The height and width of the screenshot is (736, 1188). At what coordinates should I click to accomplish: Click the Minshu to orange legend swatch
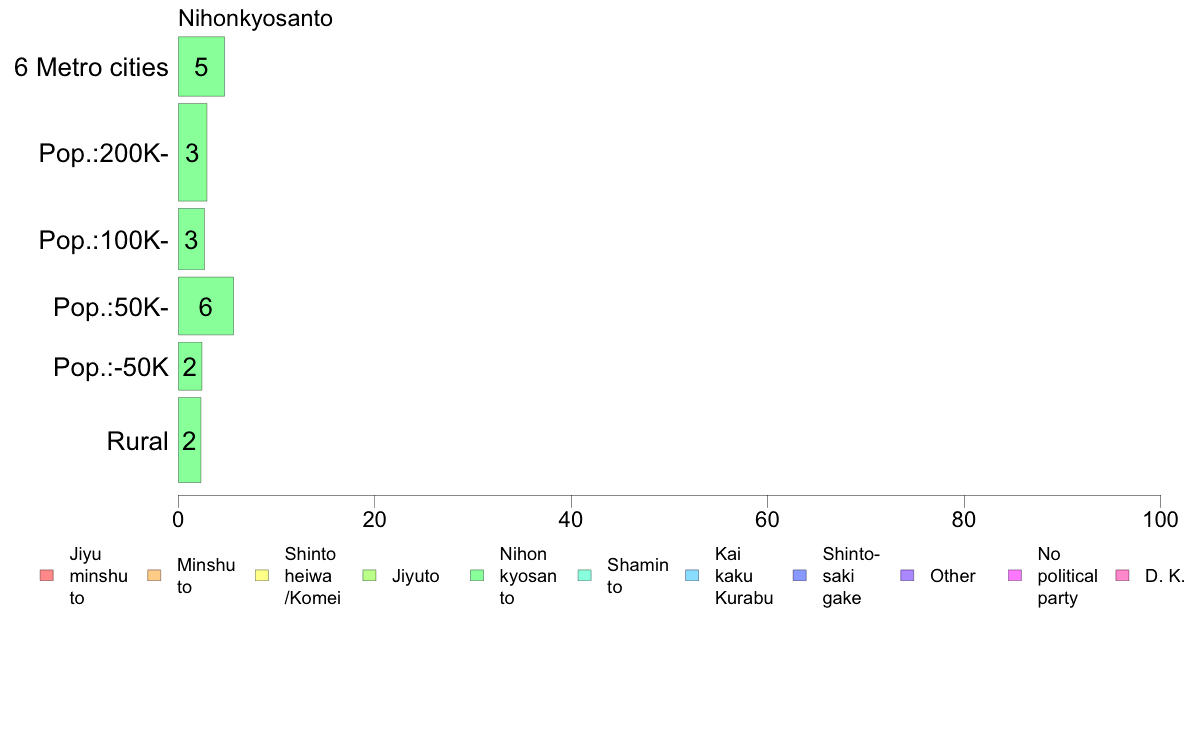(x=155, y=575)
